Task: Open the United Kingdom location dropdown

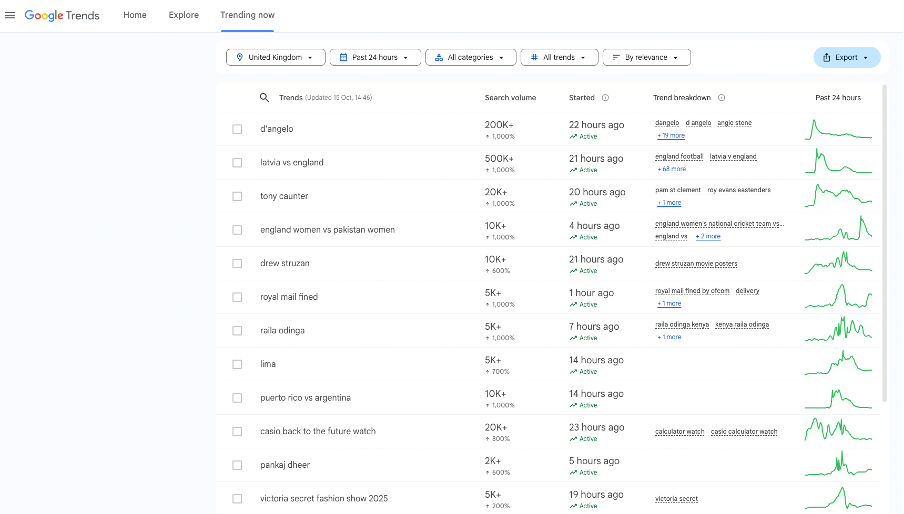Action: coord(275,57)
